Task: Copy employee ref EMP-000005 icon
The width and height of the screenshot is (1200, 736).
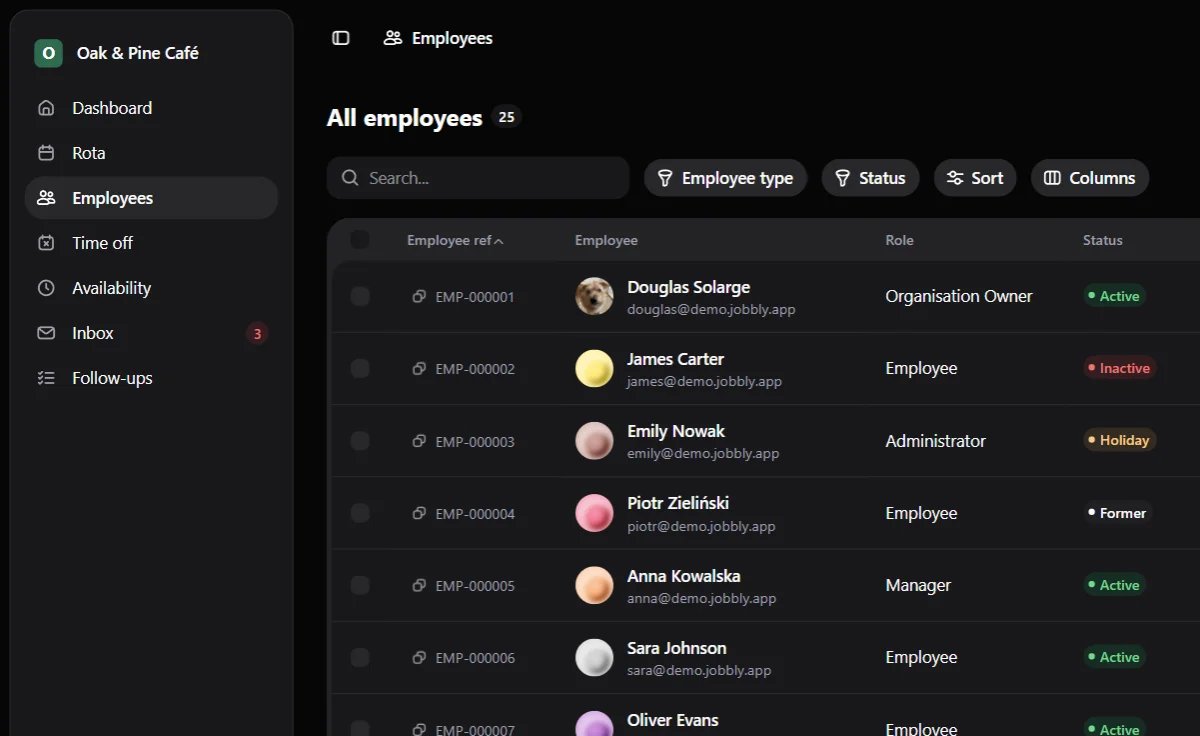Action: (419, 585)
